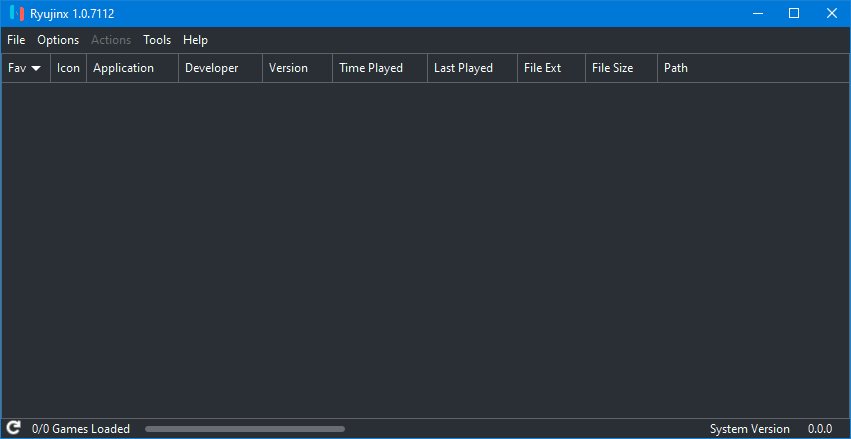Viewport: 851px width, 439px height.
Task: Click the Icon column header
Action: coord(68,68)
